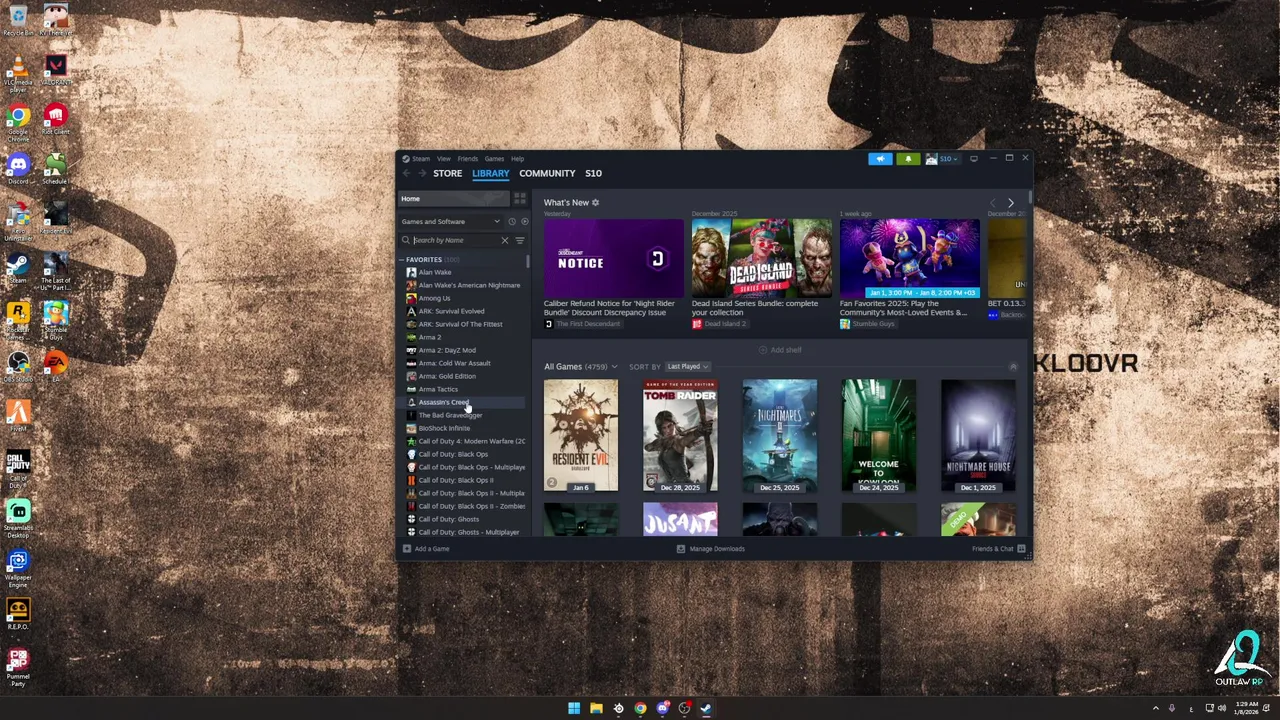1280x720 pixels.
Task: Open Google Chrome desktop shortcut
Action: (18, 123)
